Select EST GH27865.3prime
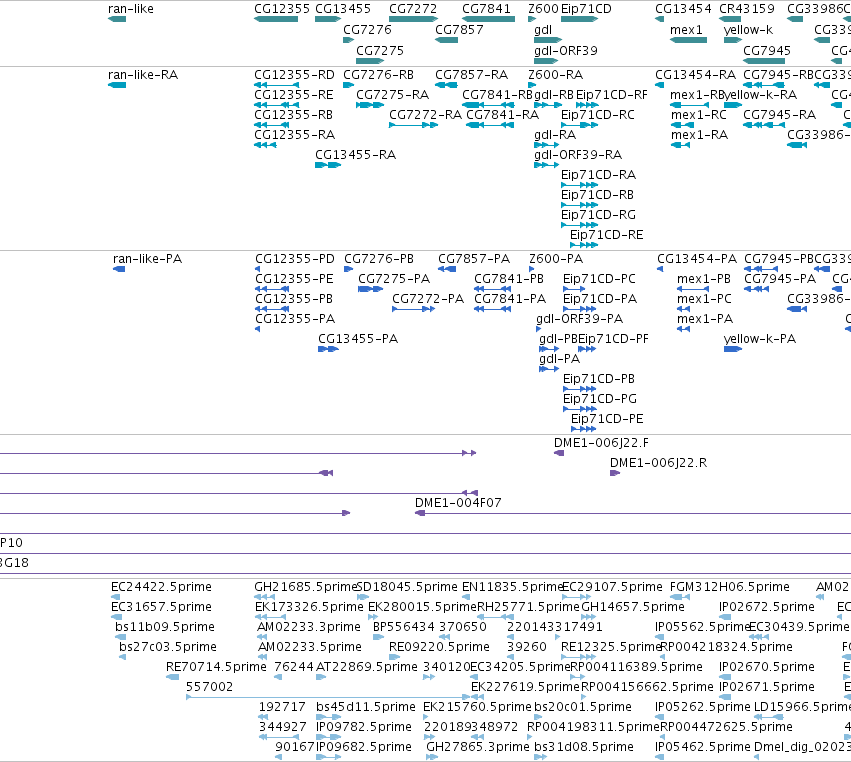The height and width of the screenshot is (762, 851). (x=478, y=747)
